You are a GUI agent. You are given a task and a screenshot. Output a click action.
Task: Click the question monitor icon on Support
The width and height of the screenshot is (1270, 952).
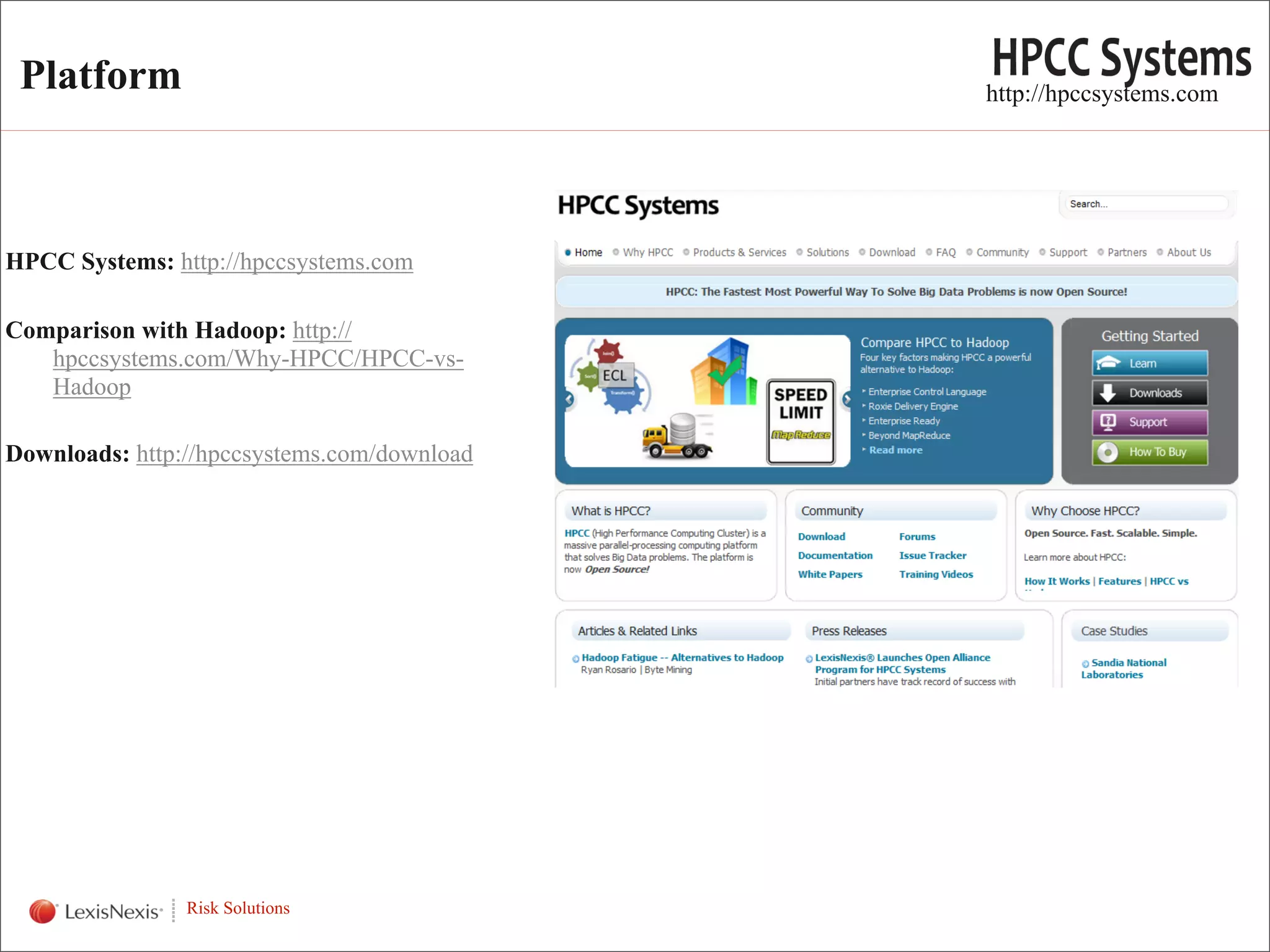coord(1108,422)
